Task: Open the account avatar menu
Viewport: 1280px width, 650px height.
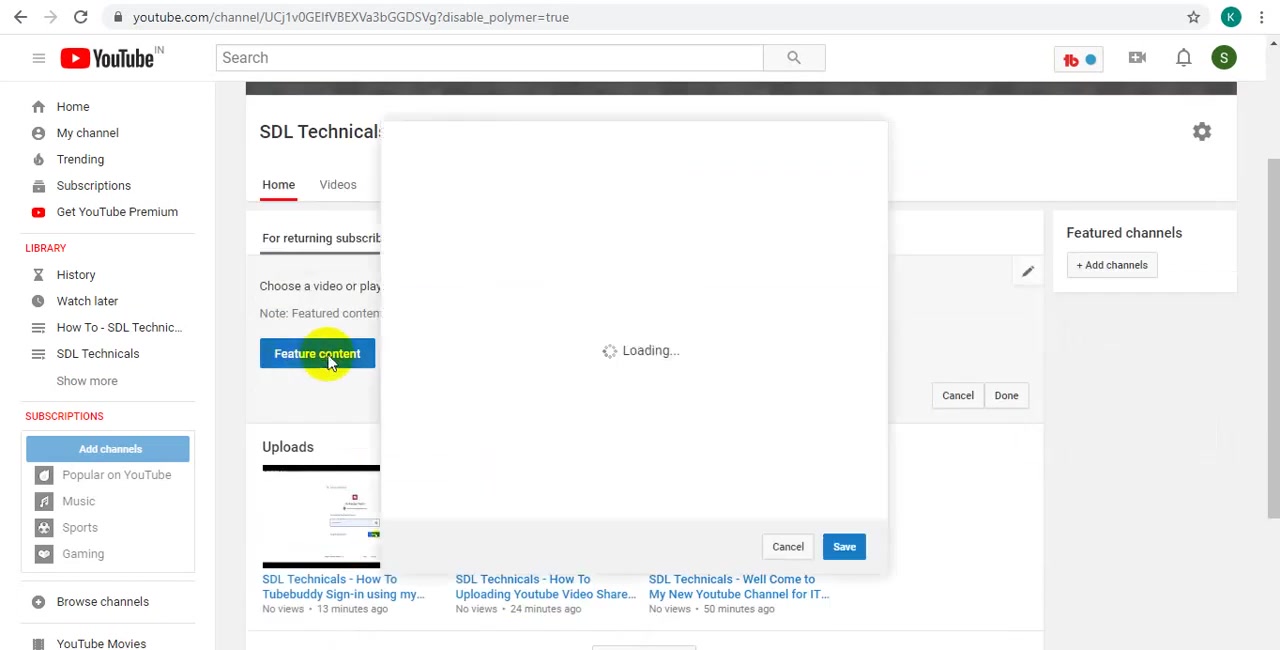Action: [x=1223, y=58]
